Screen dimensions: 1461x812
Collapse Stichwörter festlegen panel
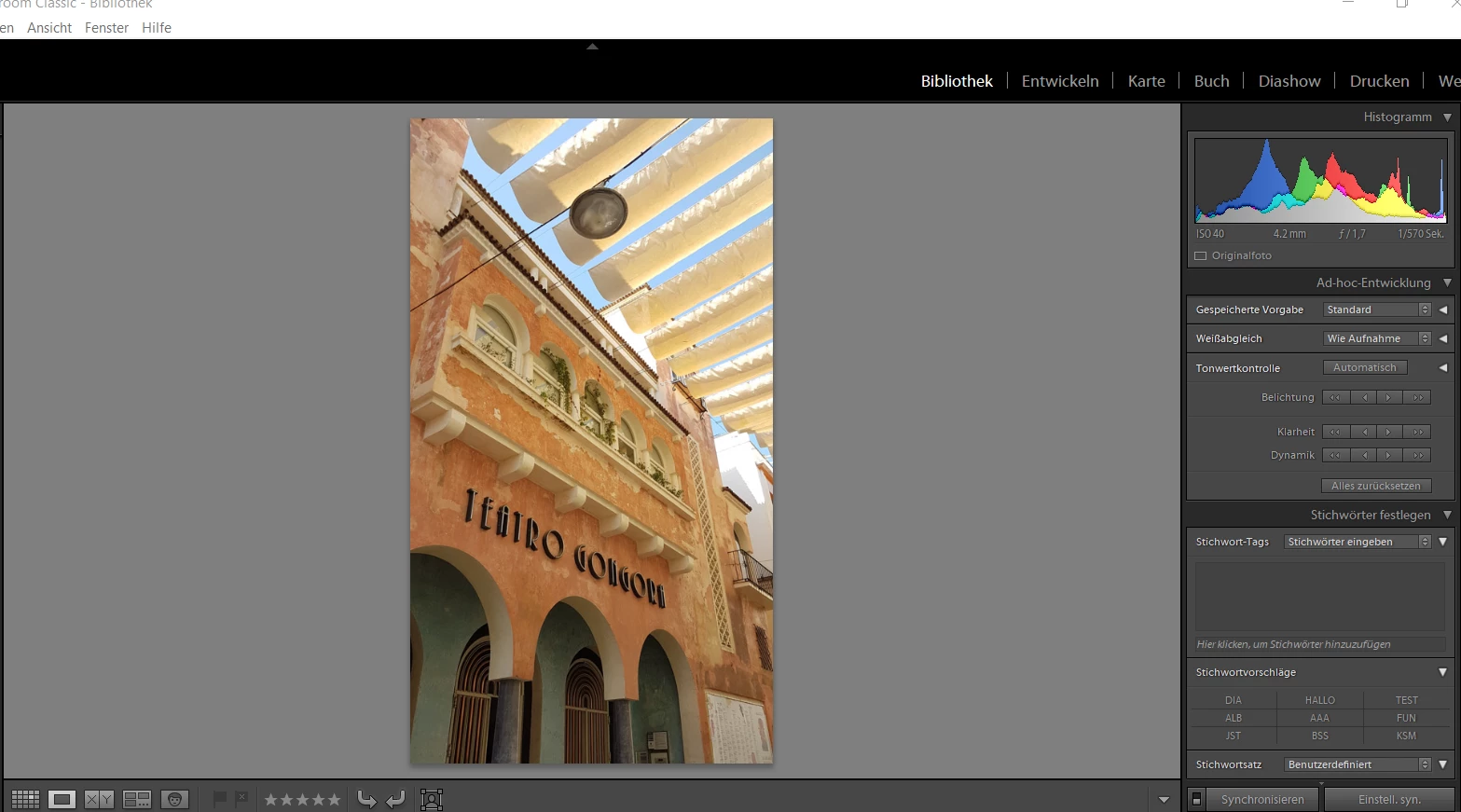(1447, 515)
